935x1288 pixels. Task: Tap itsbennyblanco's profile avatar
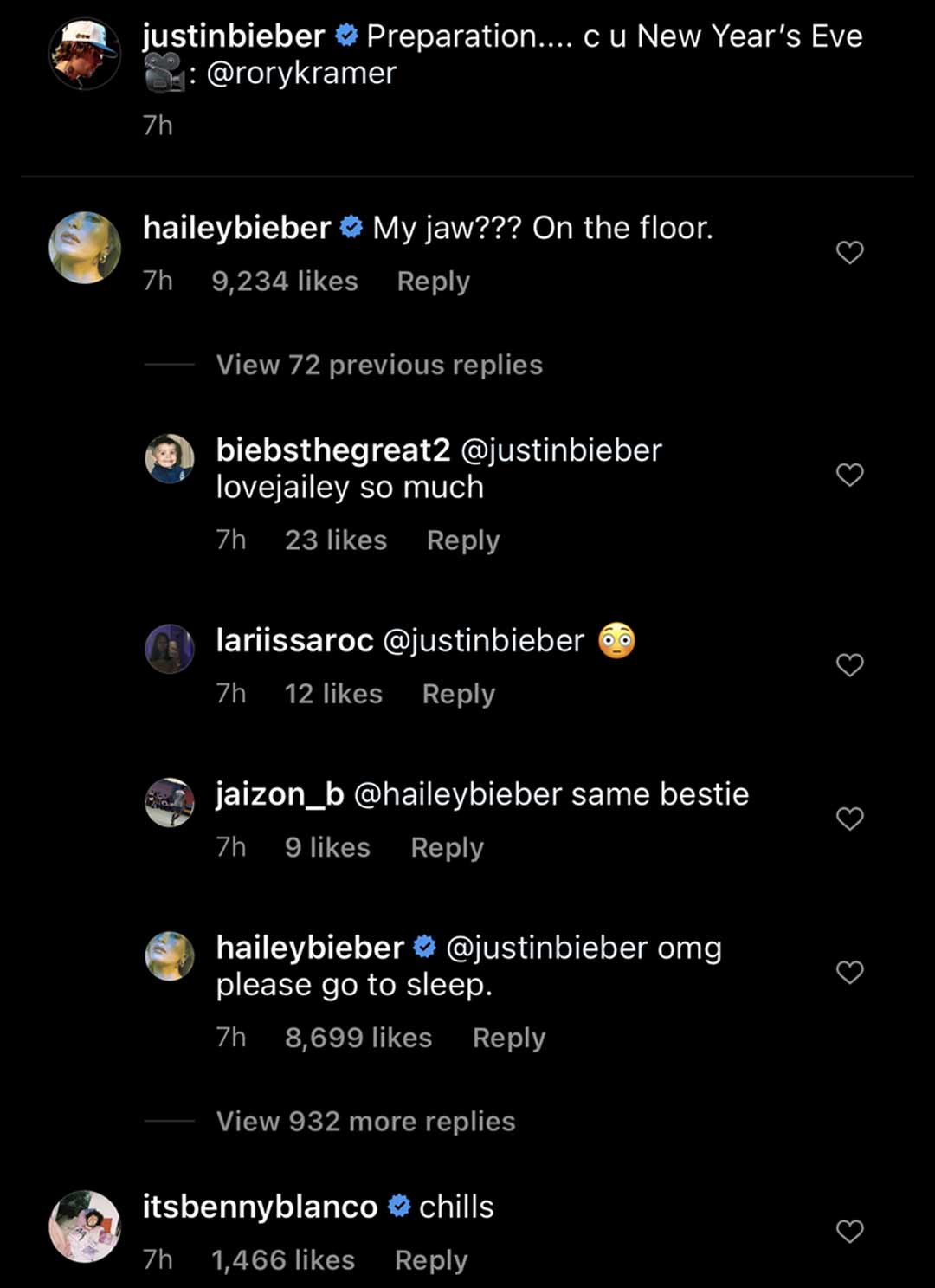pos(85,1227)
